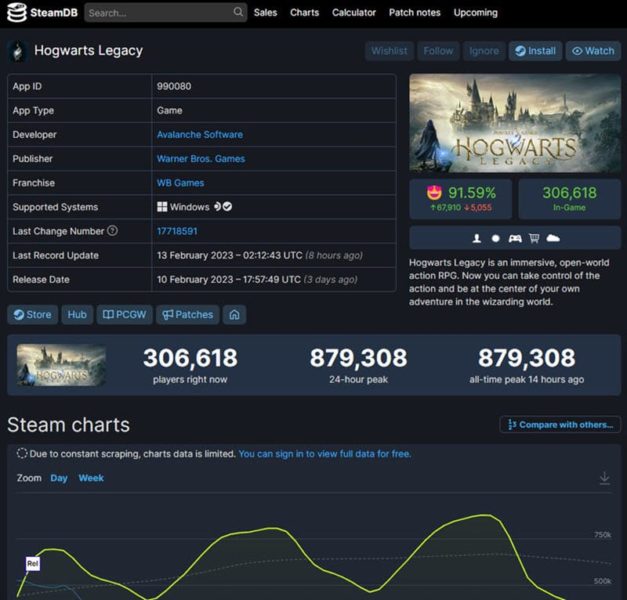627x600 pixels.
Task: Click the controller support gamepad icon
Action: [x=515, y=238]
